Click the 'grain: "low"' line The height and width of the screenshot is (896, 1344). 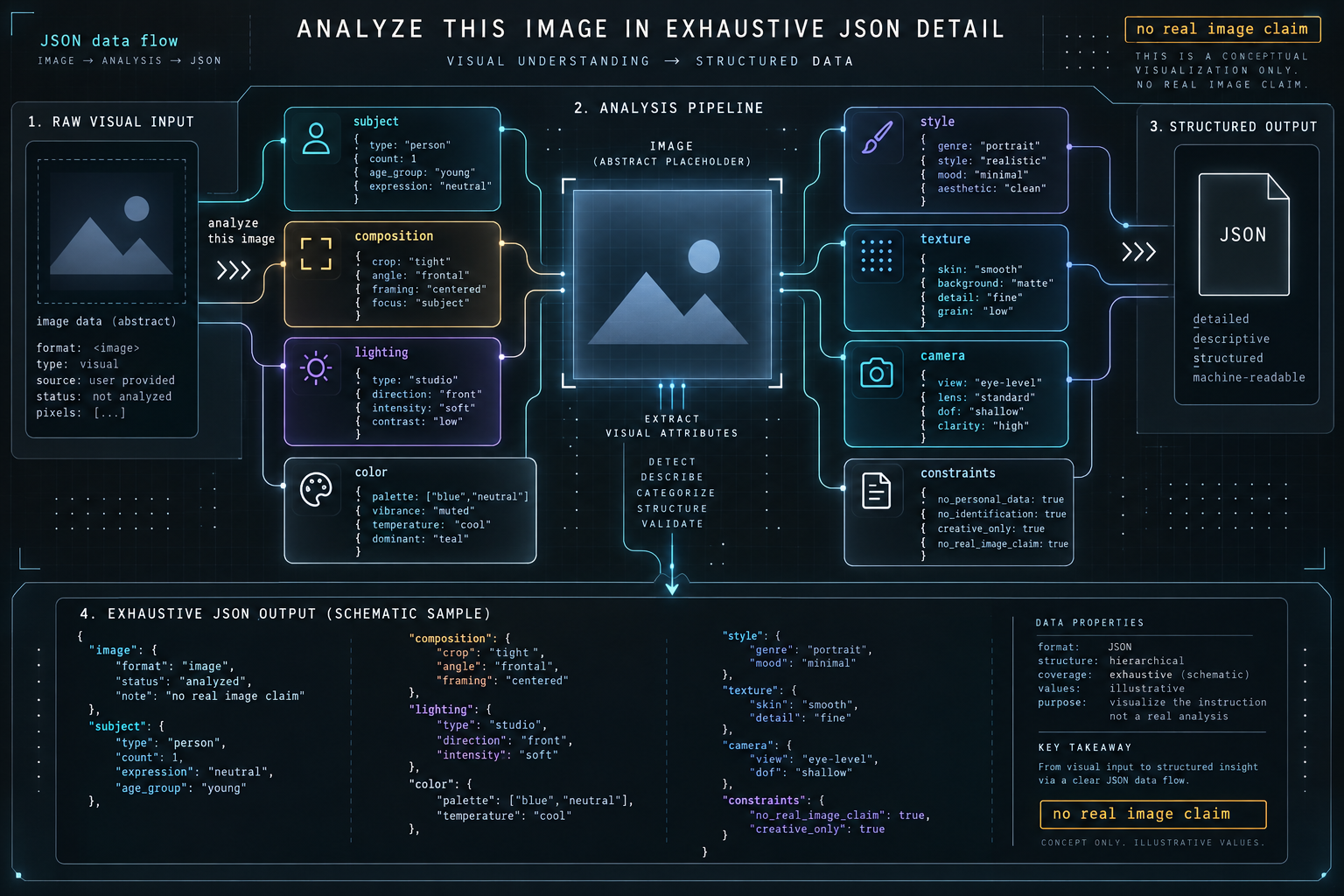975,311
